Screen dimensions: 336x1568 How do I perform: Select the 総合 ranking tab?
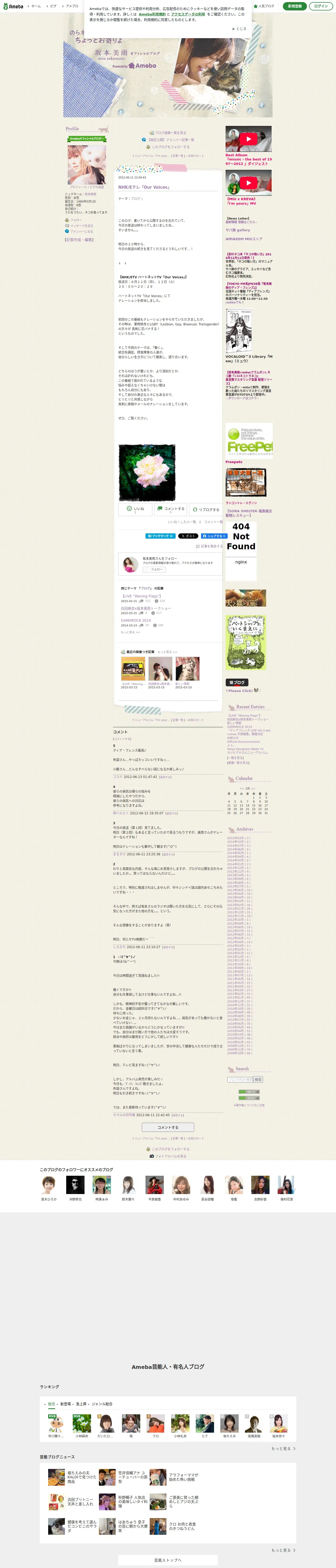coord(52,1404)
